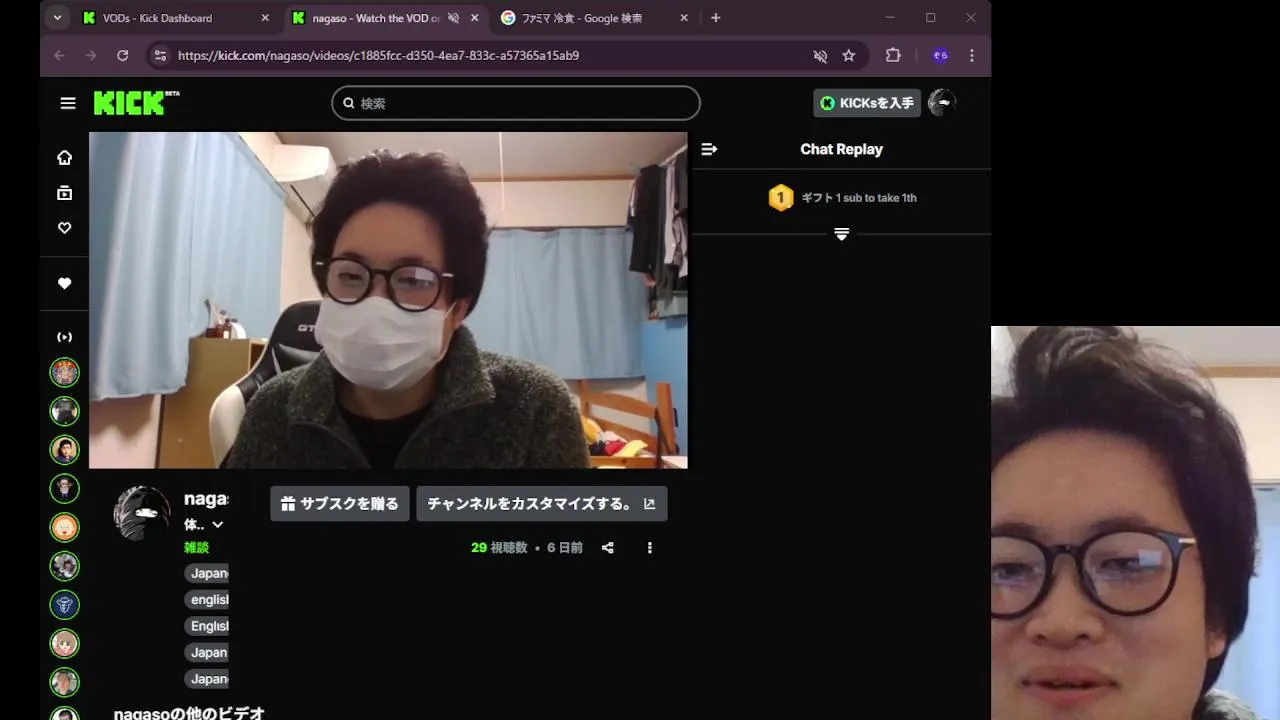
Task: Click サブスクを贈る gift sub button
Action: click(x=340, y=504)
